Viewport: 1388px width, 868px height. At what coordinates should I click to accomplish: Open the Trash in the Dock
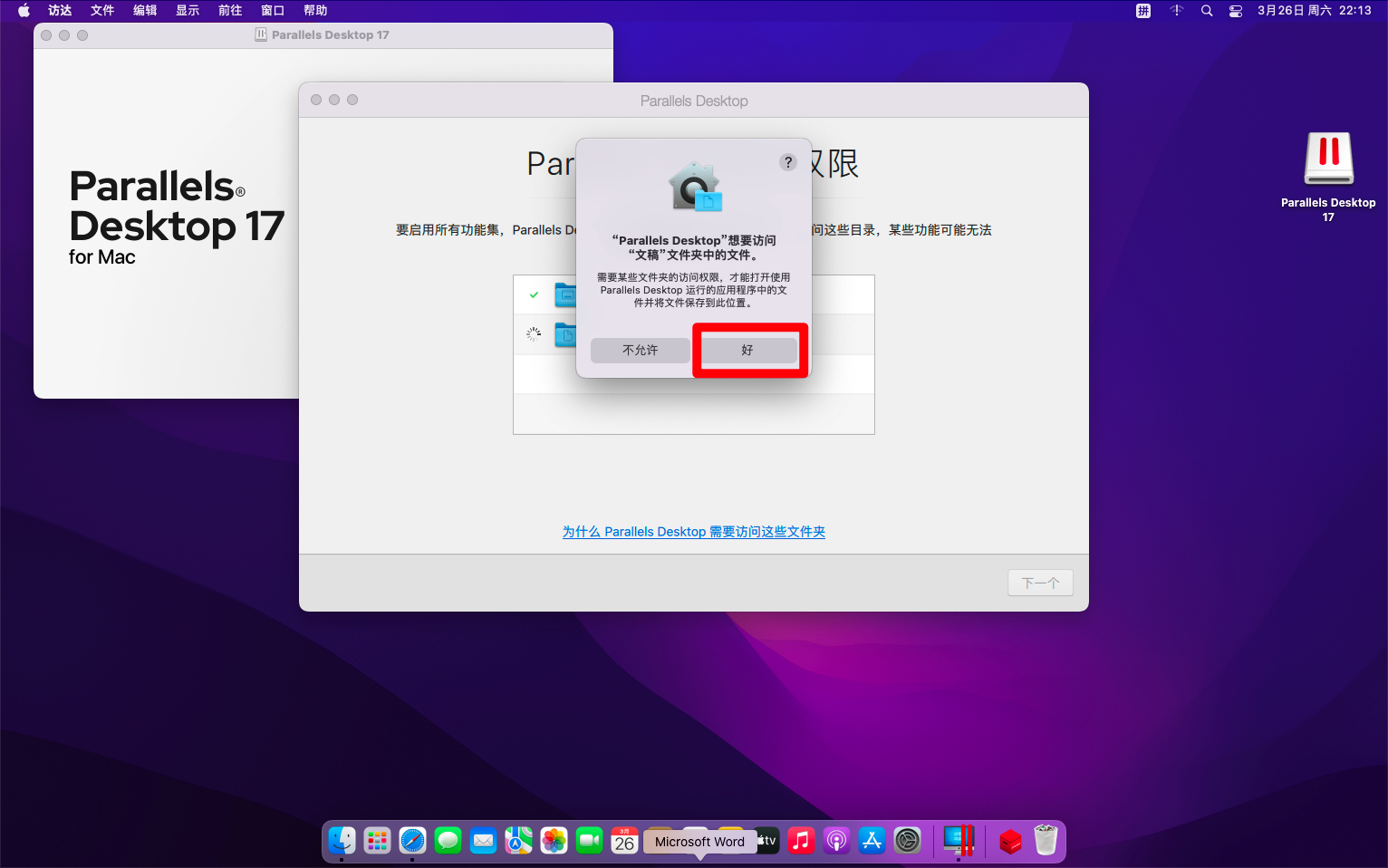(x=1046, y=841)
